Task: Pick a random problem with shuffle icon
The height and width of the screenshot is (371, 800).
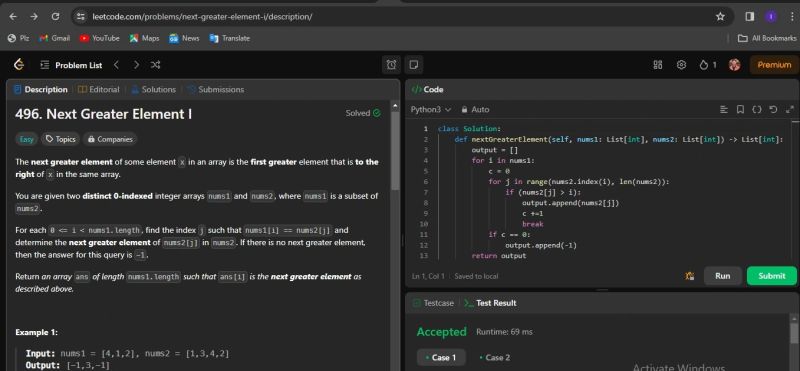Action: (156, 65)
